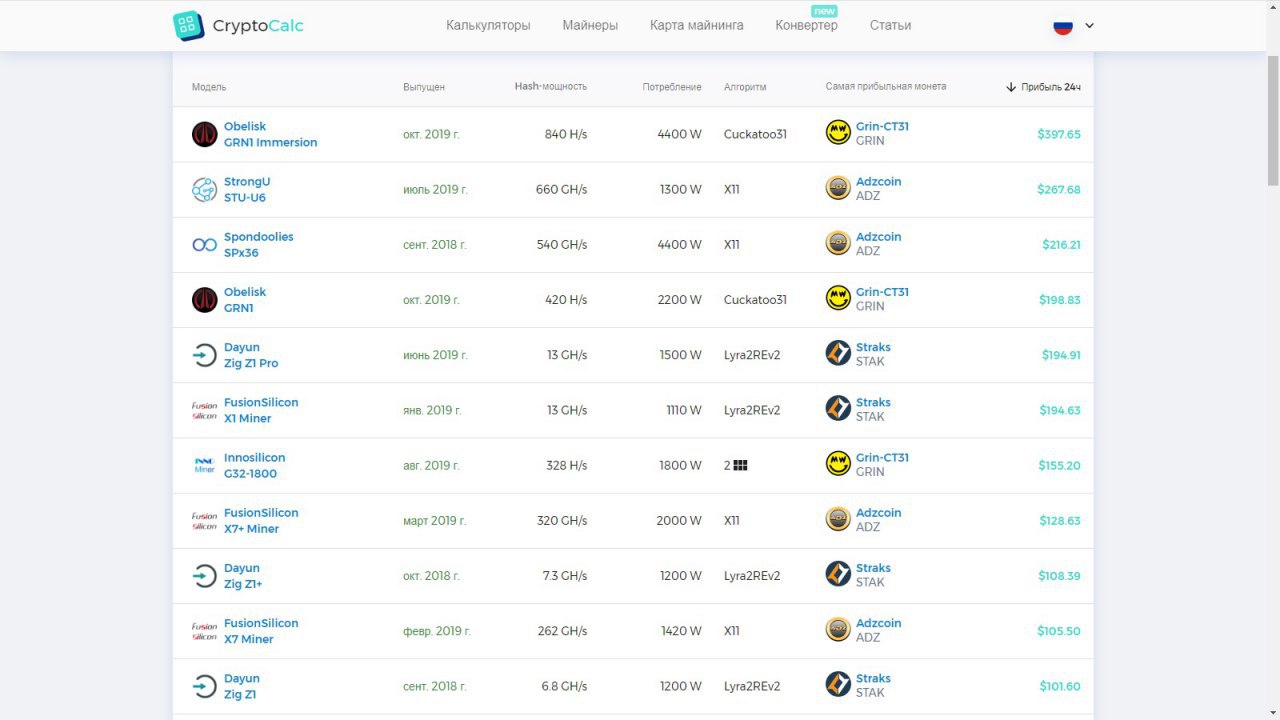Open the Dayun Zig Z1 Pro link
The width and height of the screenshot is (1280, 720).
coord(251,355)
